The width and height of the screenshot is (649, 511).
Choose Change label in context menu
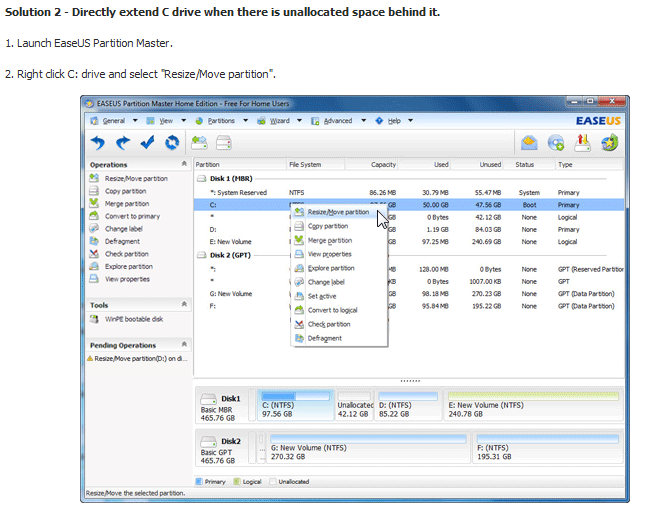click(x=339, y=282)
